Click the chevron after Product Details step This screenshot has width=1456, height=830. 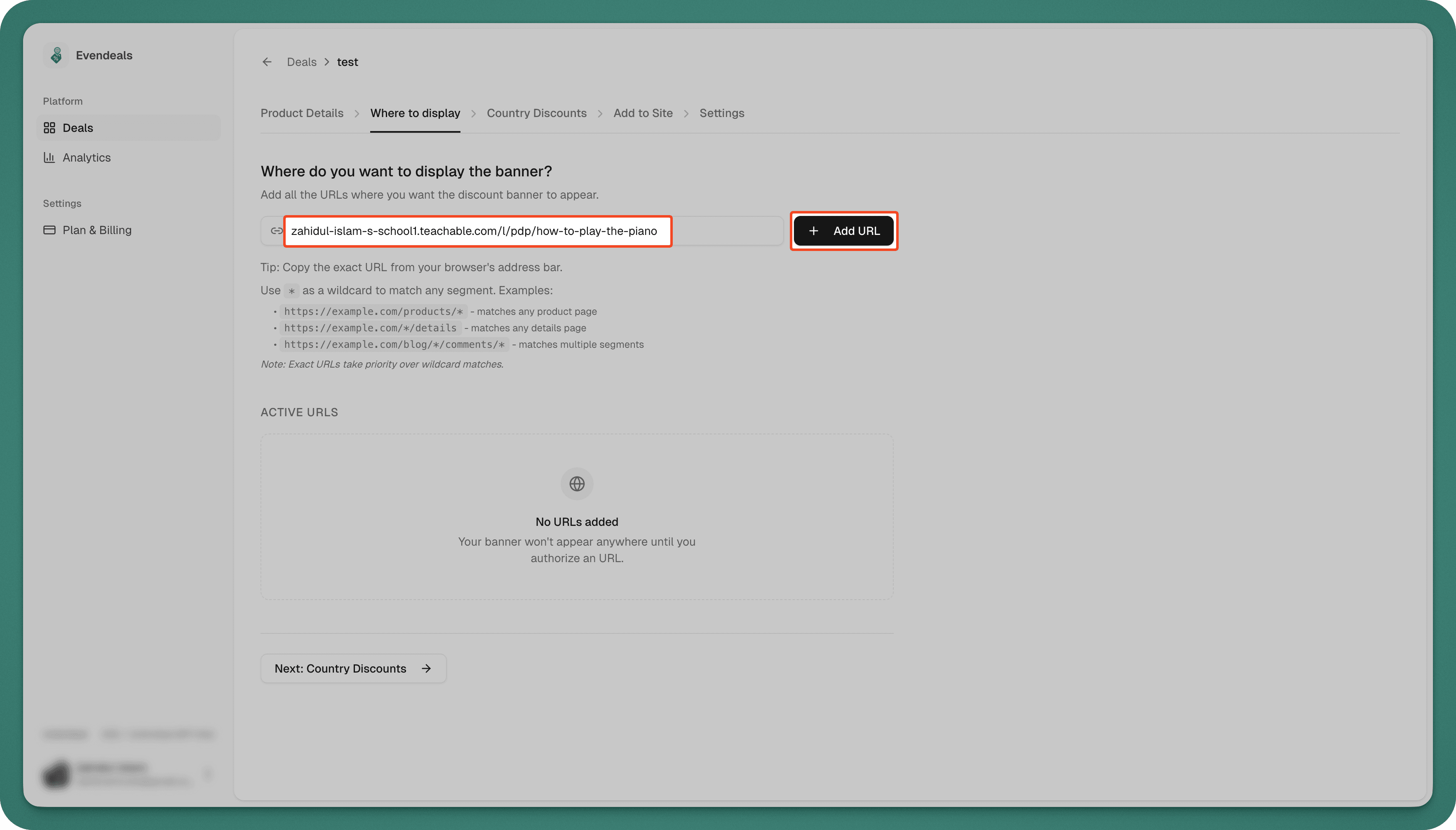(357, 113)
